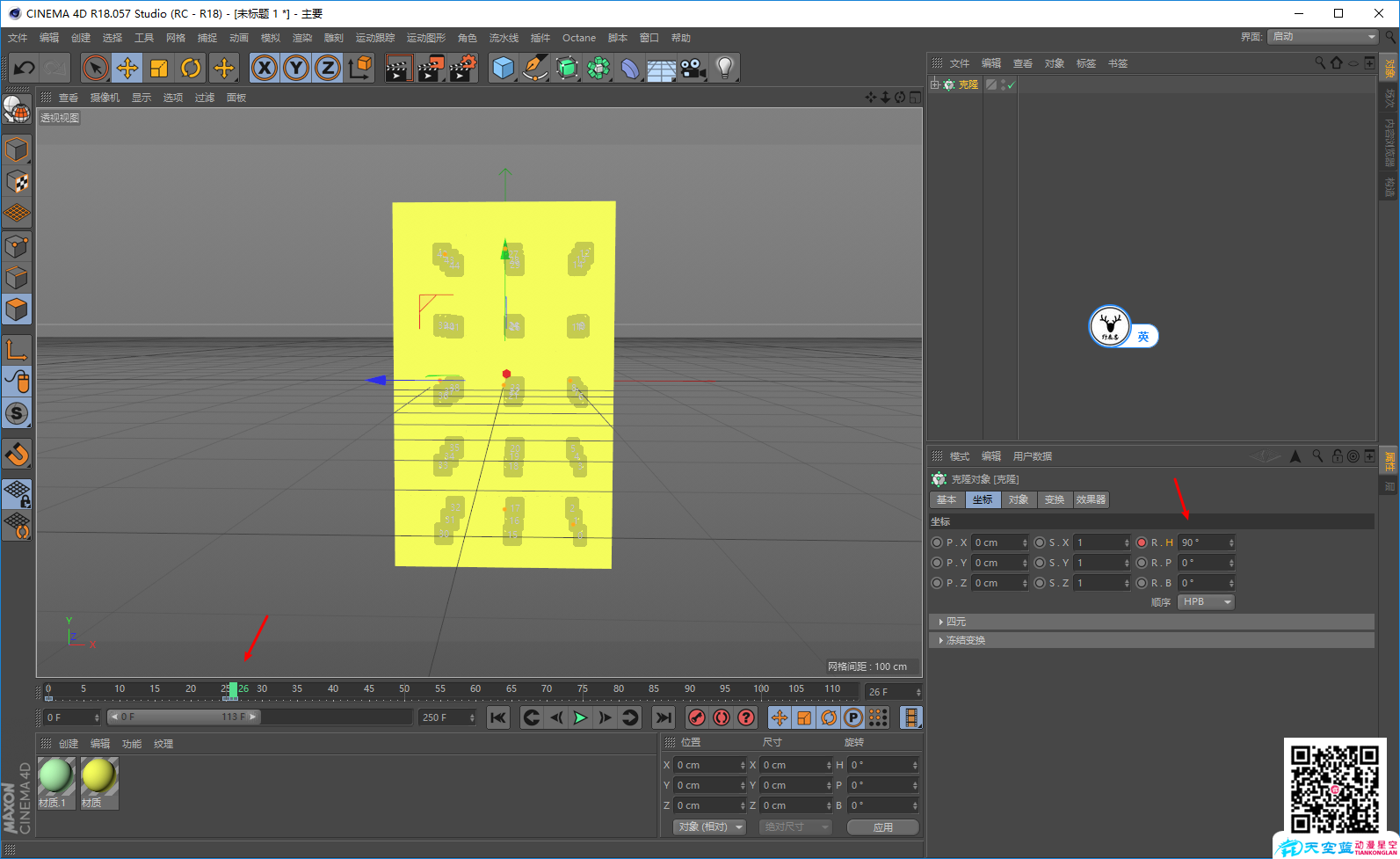Screen dimensions: 1400x859
Task: Toggle the P.Z keyframe circle
Action: (937, 583)
